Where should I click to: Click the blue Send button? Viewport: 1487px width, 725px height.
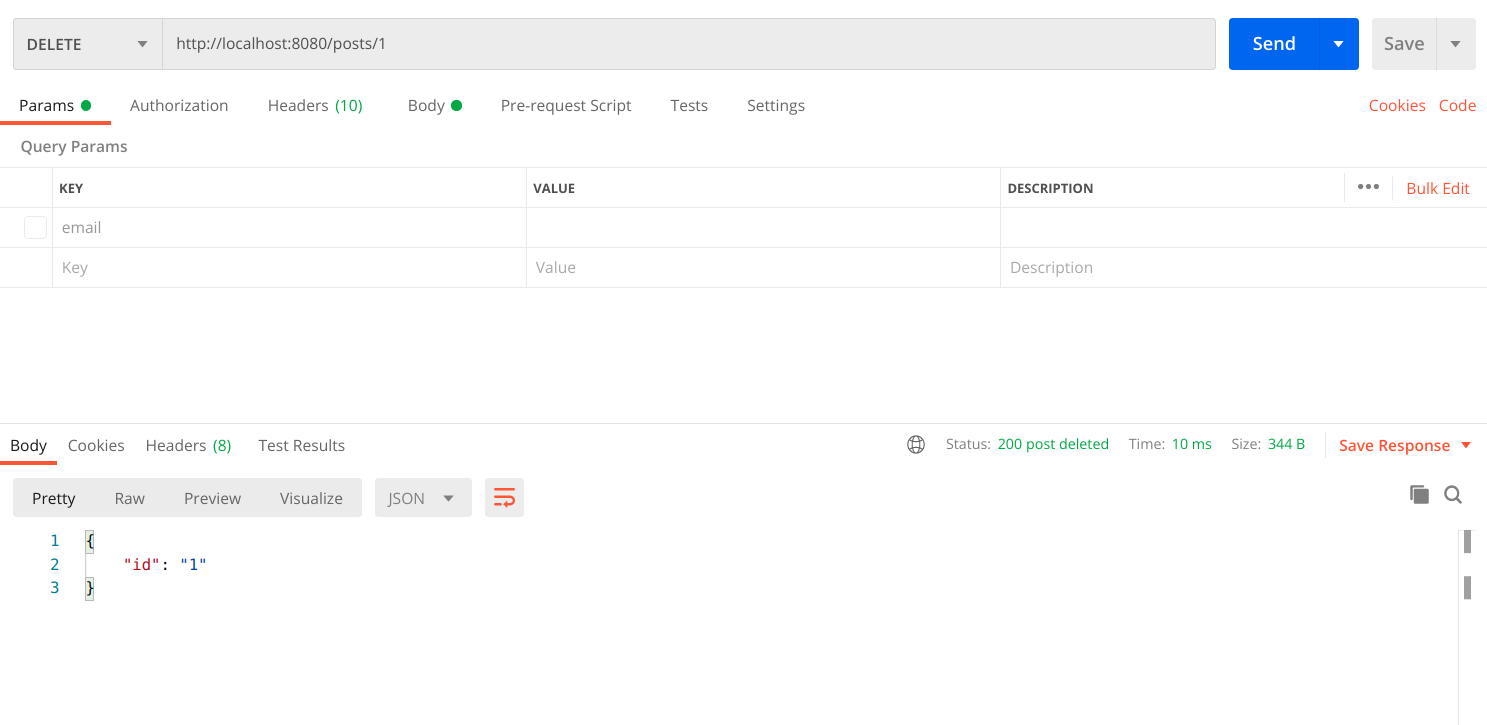tap(1273, 44)
